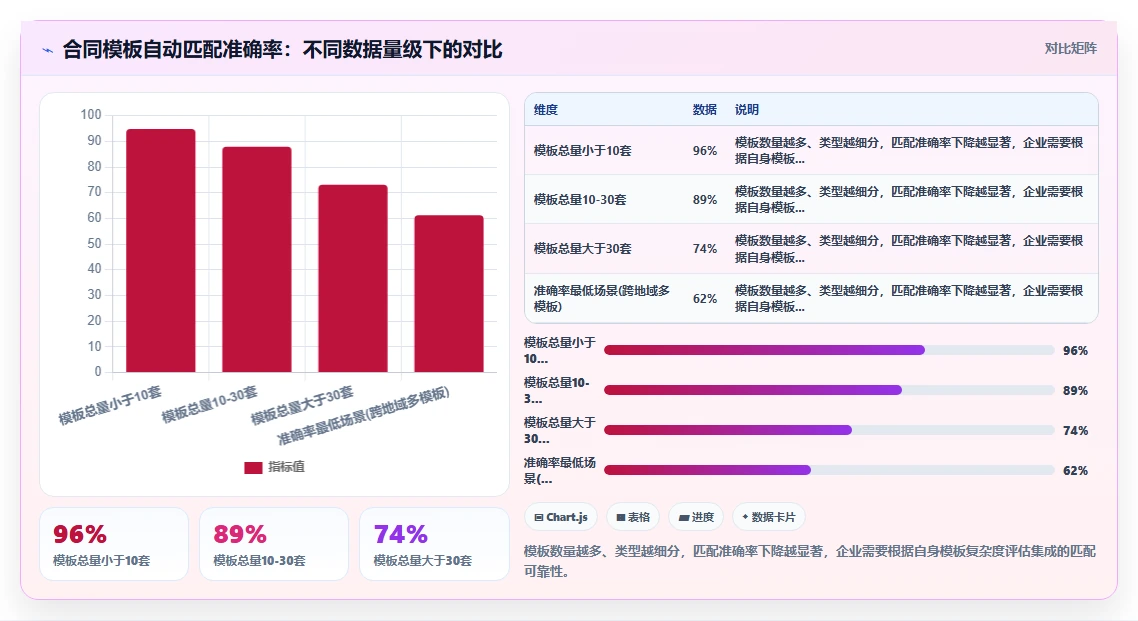Click the 对比矩阵 label in the header
1138x621 pixels.
pyautogui.click(x=1071, y=49)
